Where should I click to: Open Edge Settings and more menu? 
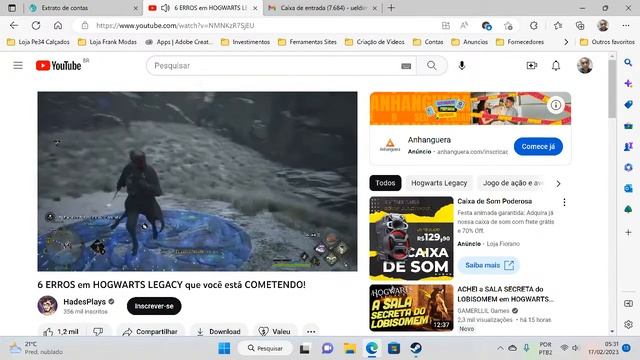click(x=626, y=26)
